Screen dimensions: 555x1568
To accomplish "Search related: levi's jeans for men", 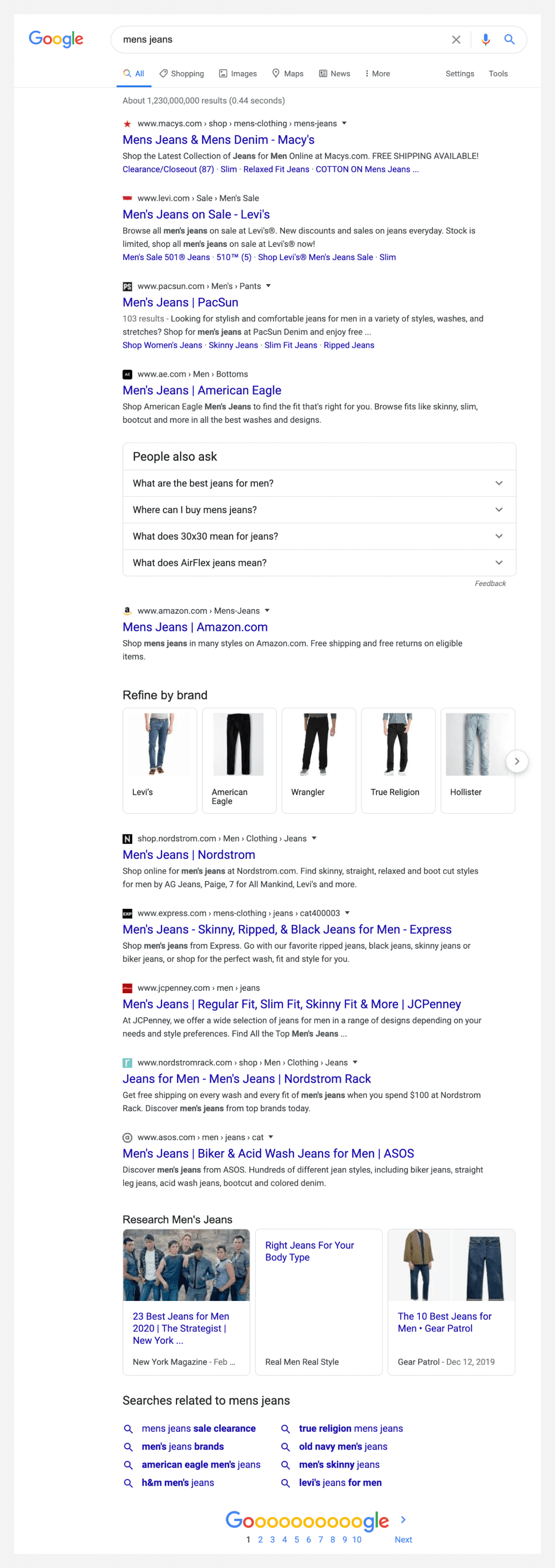I will [x=340, y=1483].
